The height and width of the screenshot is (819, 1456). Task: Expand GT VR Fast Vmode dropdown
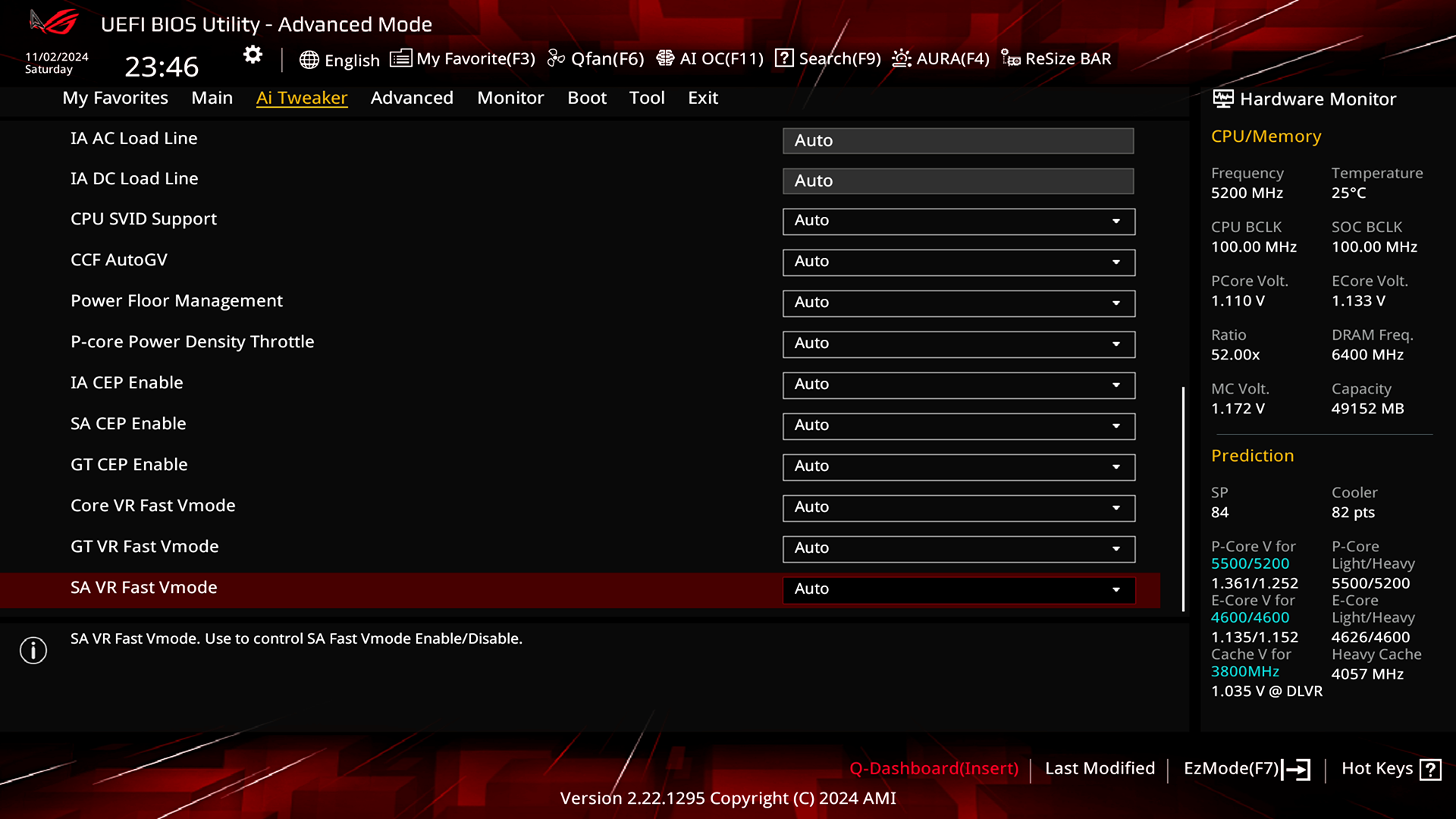1116,548
